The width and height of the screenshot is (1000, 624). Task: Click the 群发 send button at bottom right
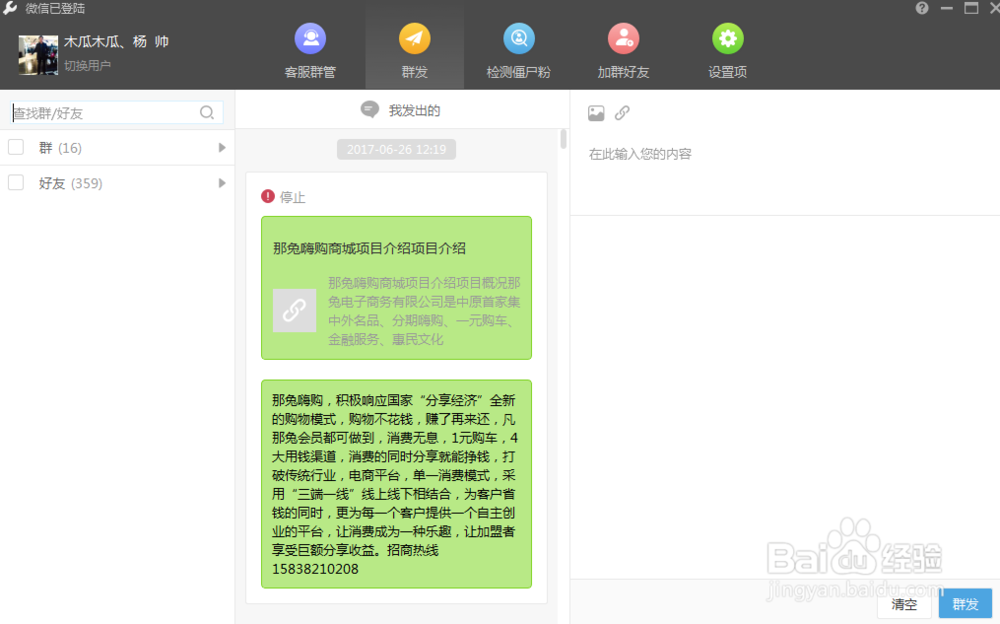964,604
